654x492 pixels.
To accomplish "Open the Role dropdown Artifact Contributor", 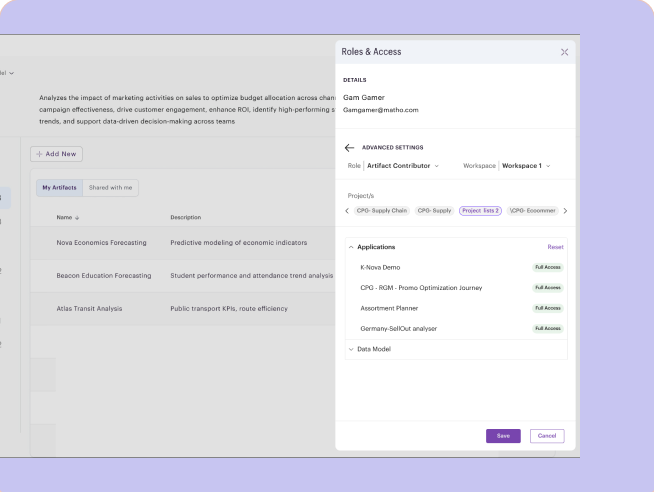I will [402, 166].
